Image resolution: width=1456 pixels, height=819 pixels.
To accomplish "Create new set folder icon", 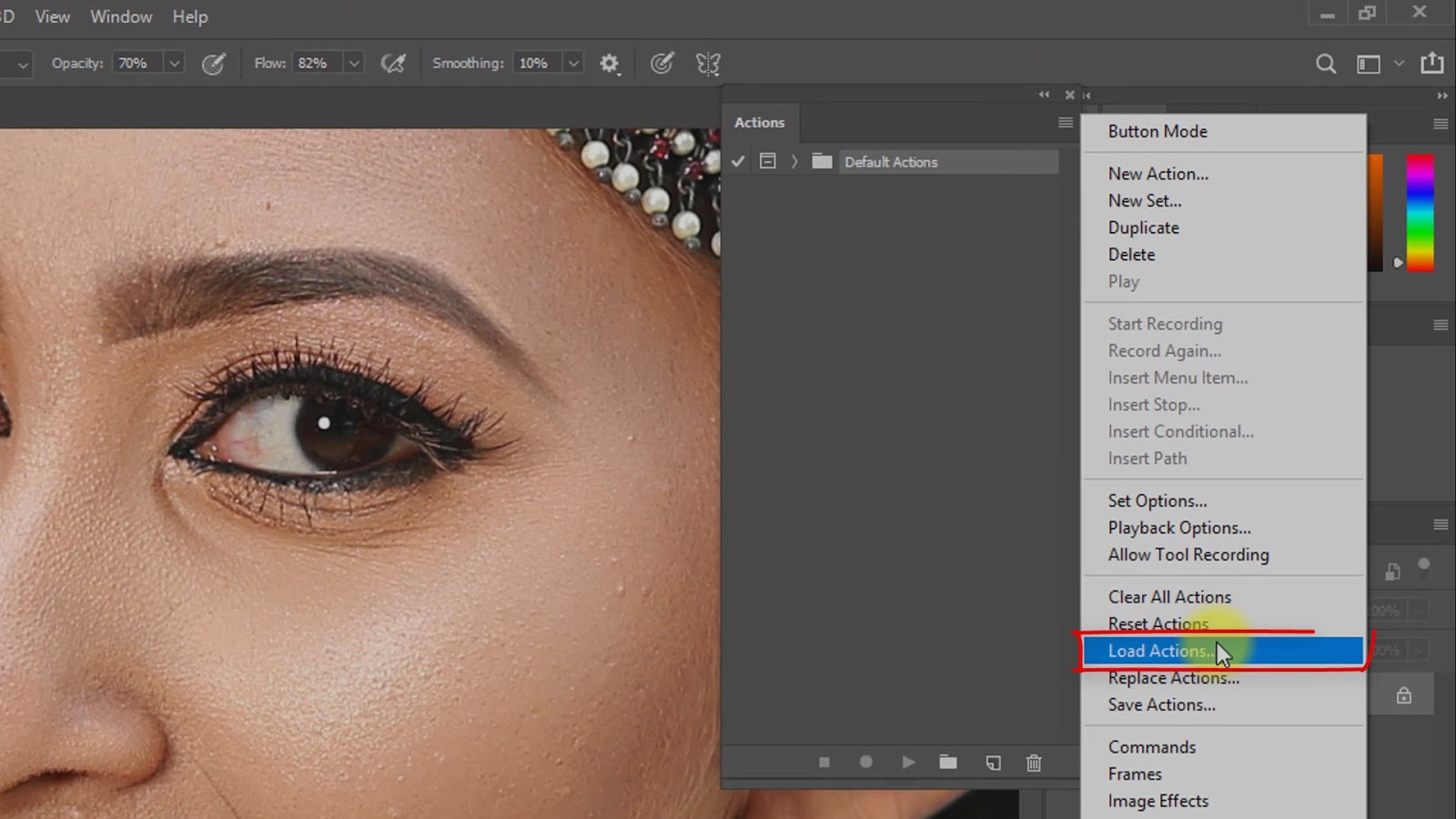I will click(x=948, y=763).
